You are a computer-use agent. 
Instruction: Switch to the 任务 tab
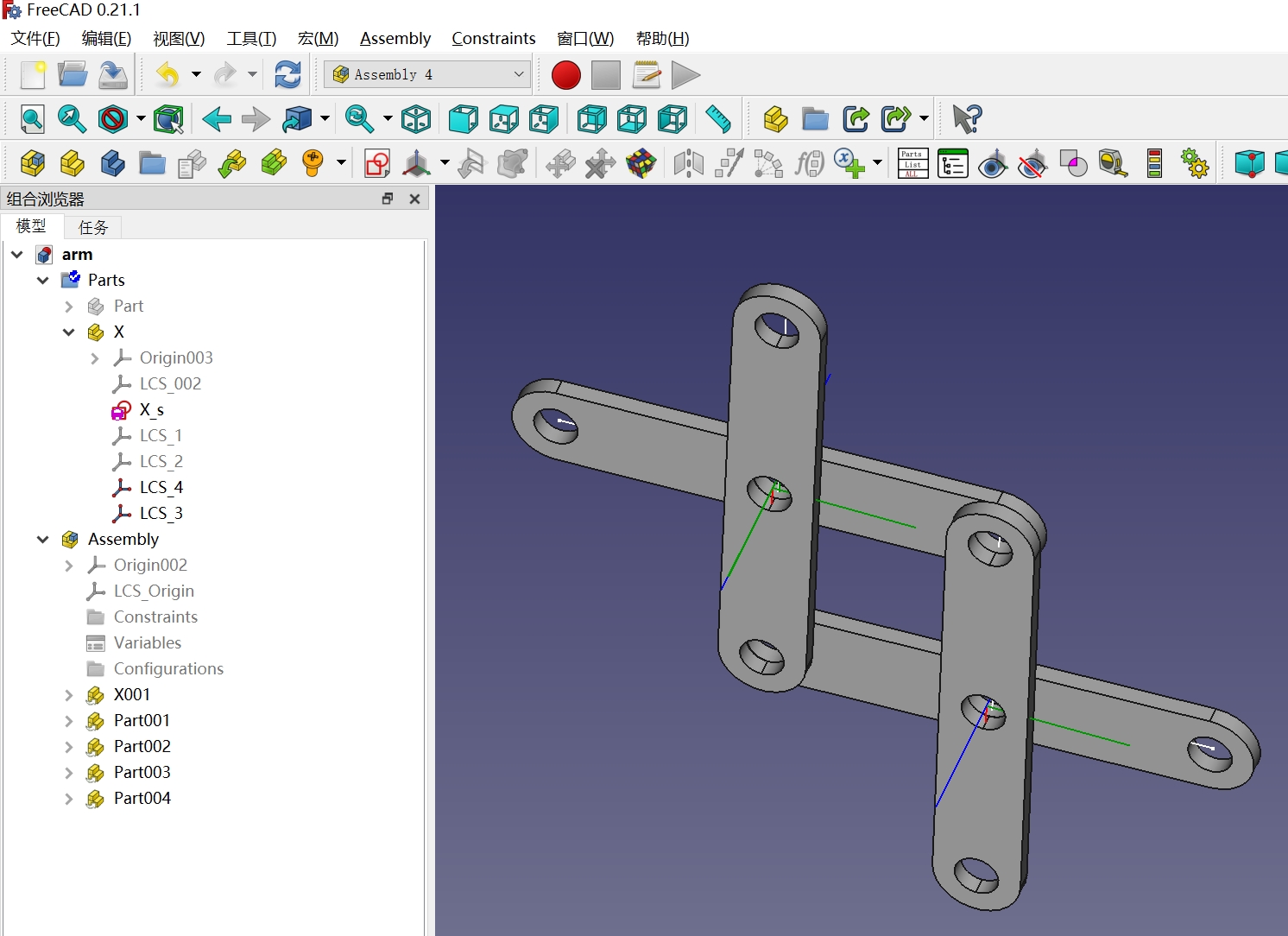(93, 227)
